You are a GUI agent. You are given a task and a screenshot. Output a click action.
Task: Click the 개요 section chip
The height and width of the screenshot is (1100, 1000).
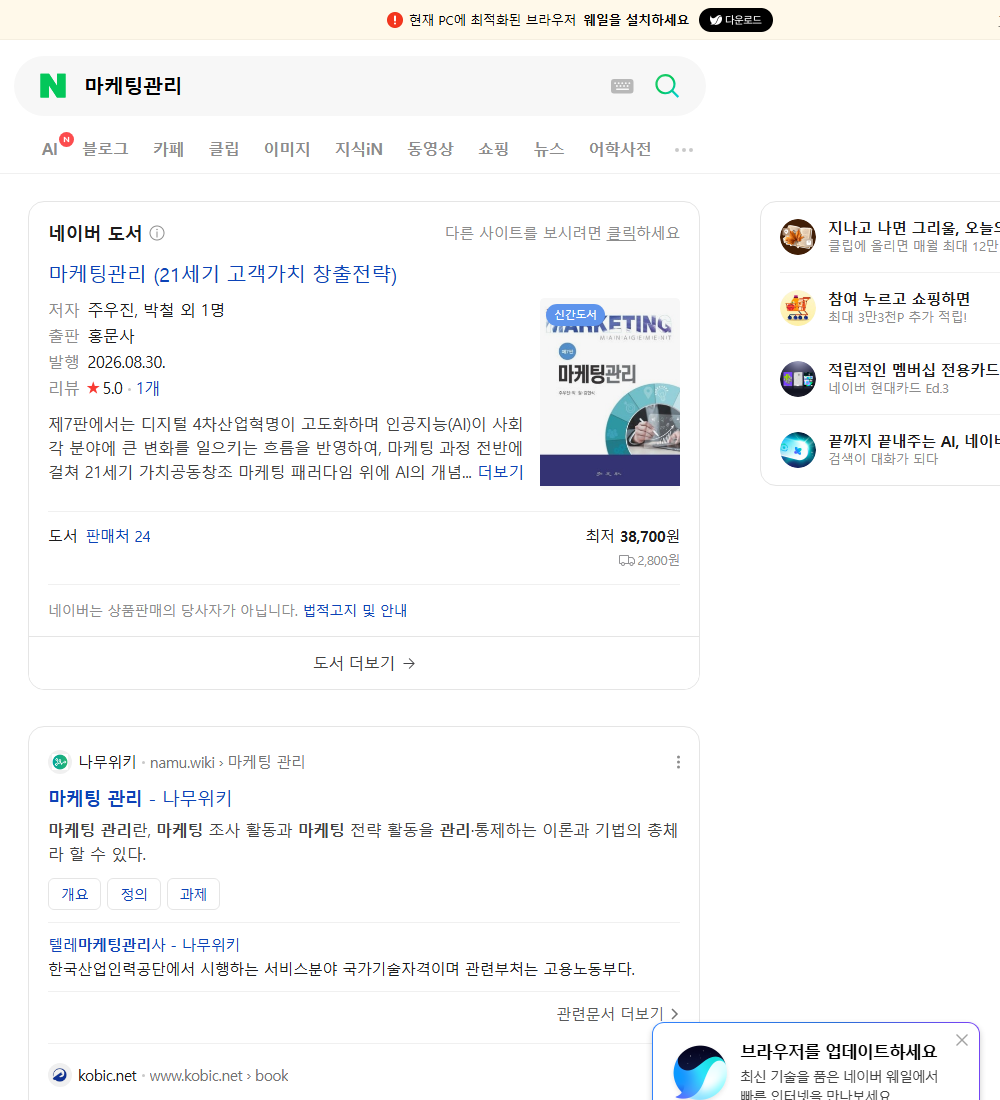point(74,894)
